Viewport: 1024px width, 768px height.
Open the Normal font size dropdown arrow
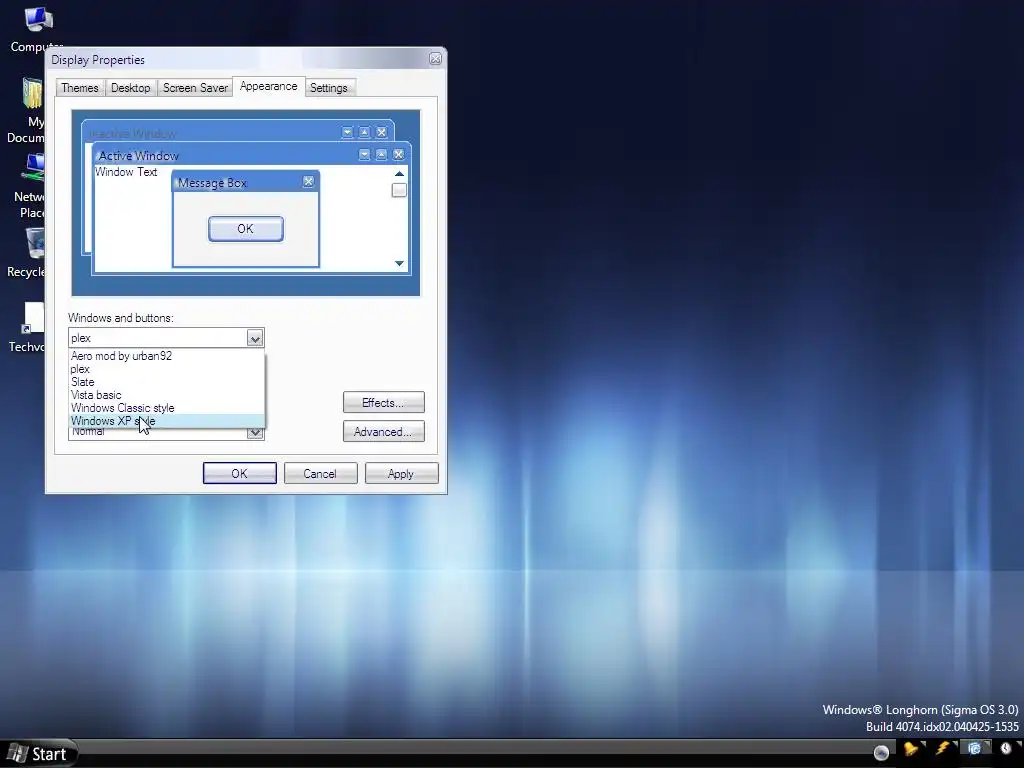coord(255,432)
